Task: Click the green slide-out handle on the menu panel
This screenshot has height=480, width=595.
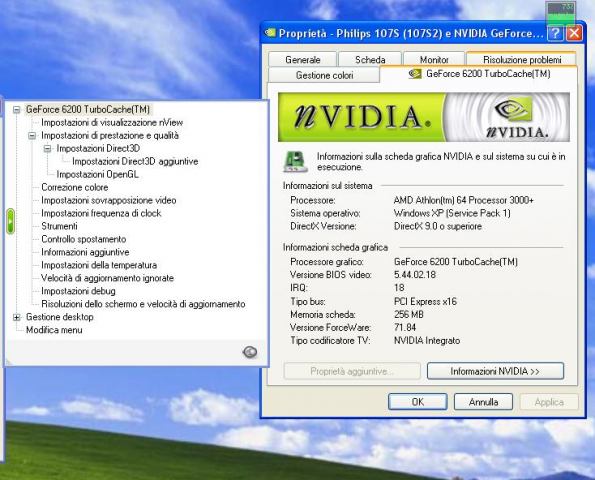Action: tap(11, 221)
